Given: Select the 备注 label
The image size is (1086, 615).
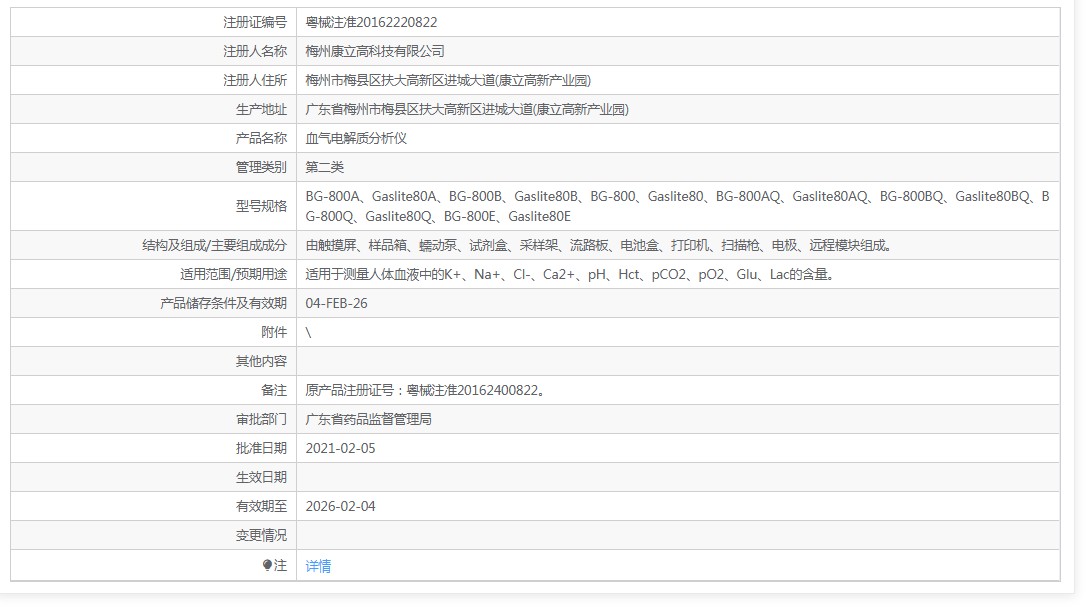Looking at the screenshot, I should coord(274,391).
